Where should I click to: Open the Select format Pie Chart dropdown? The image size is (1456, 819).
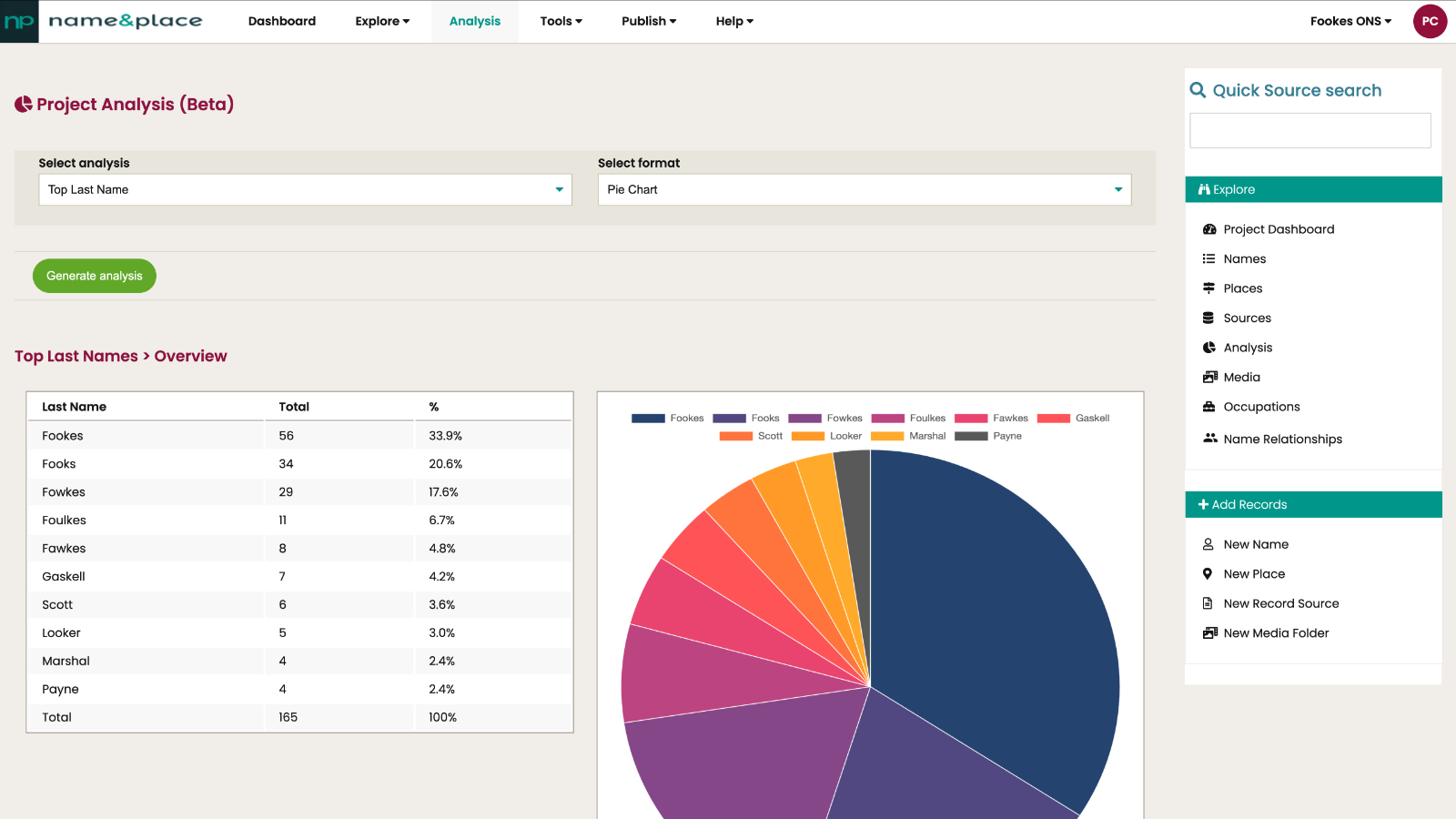[864, 189]
